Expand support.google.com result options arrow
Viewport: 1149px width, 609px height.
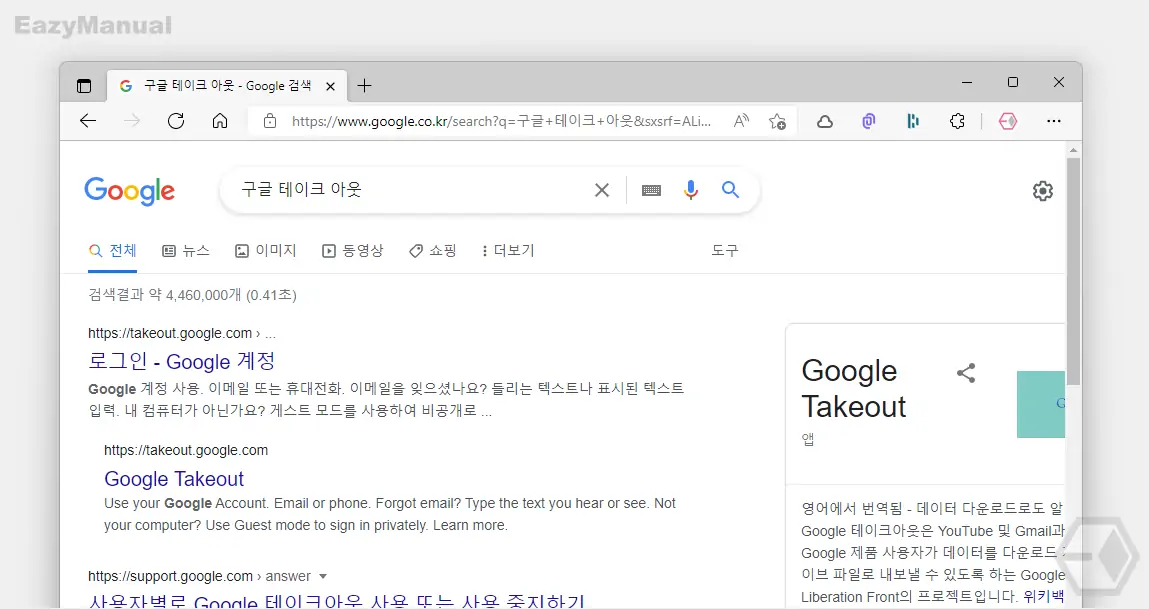click(323, 577)
